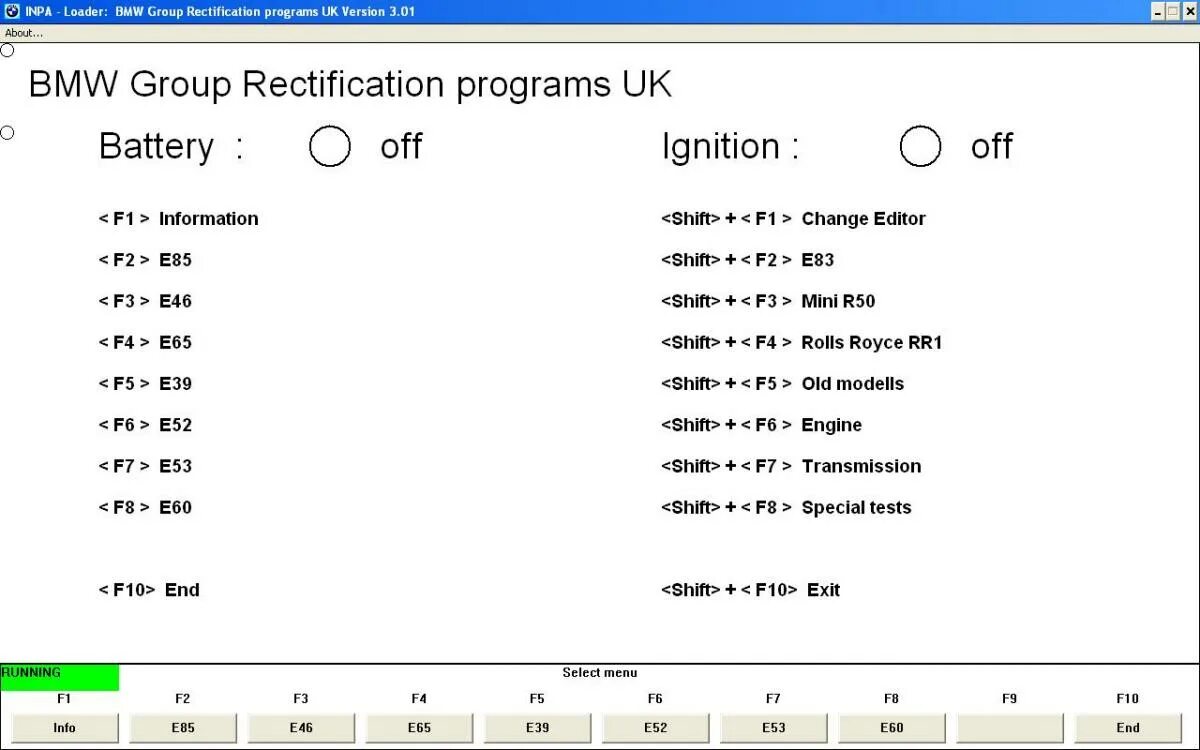Open the E60 button under F8
The image size is (1200, 750).
(891, 728)
